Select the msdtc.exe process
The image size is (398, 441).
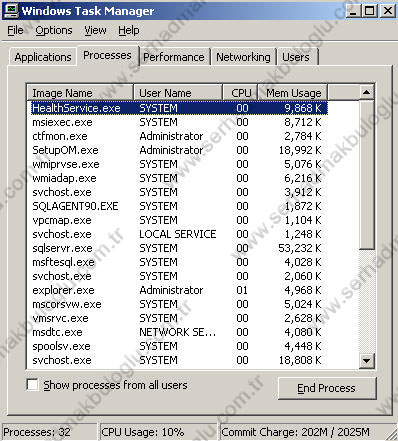pos(179,332)
